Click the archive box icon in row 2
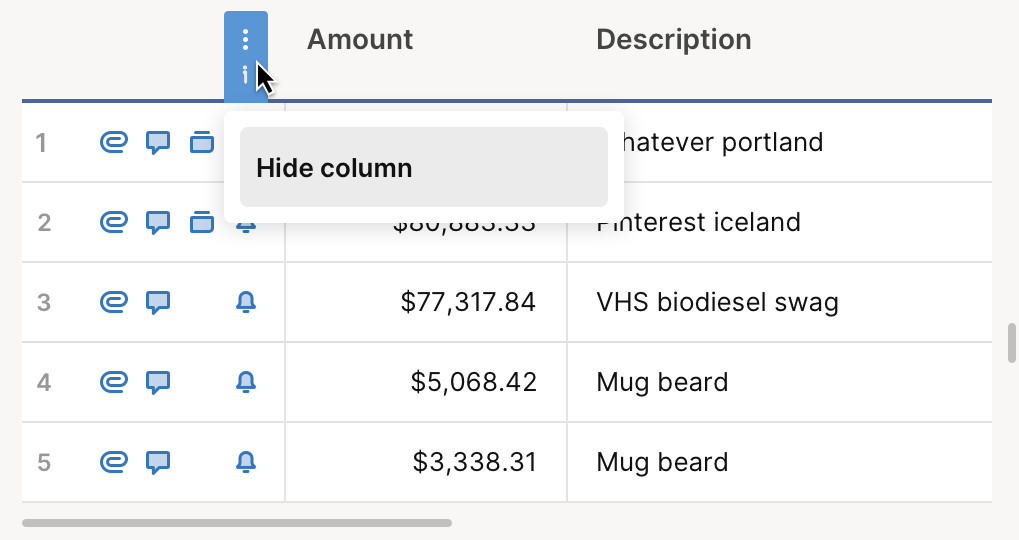1019x540 pixels. 202,222
